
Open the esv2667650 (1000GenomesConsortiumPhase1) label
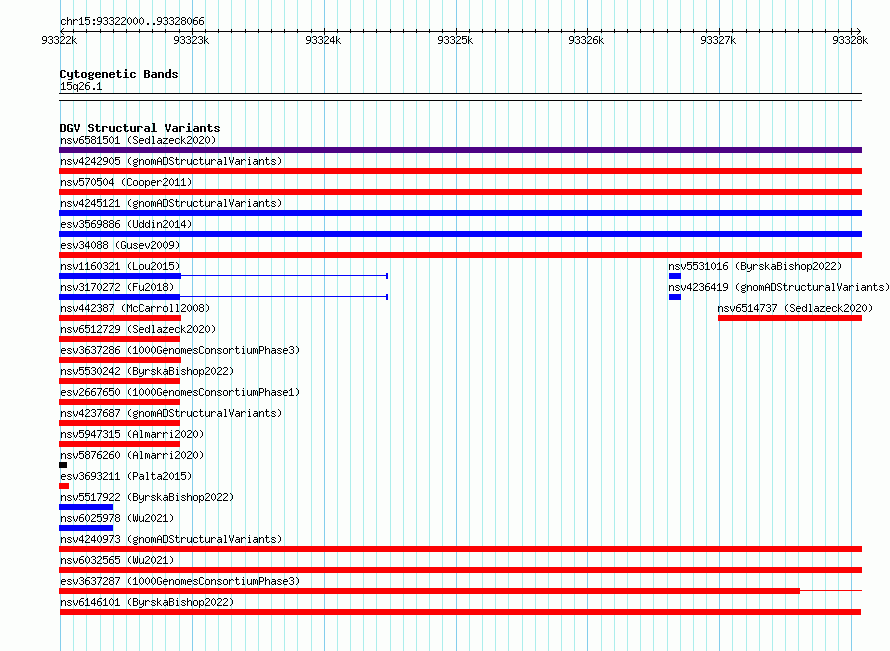[x=180, y=392]
